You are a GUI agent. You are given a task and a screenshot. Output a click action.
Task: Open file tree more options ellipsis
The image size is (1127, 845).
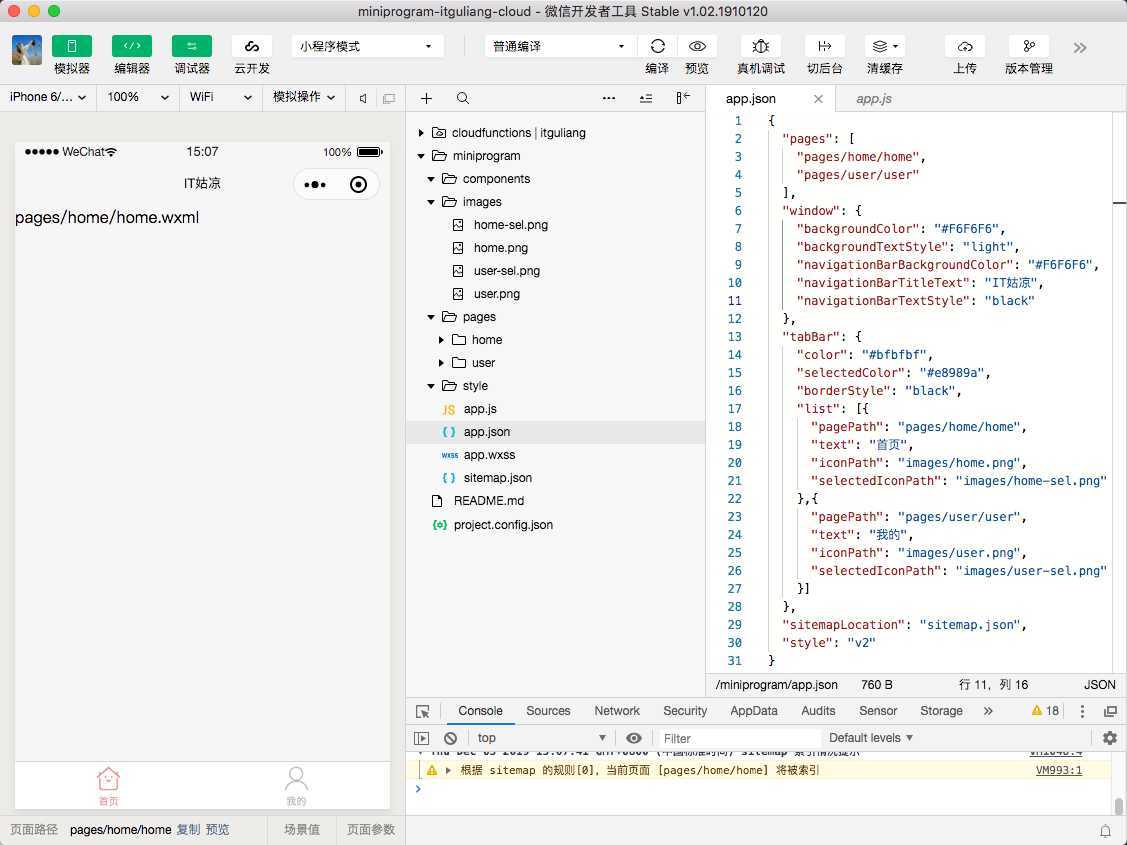(609, 98)
